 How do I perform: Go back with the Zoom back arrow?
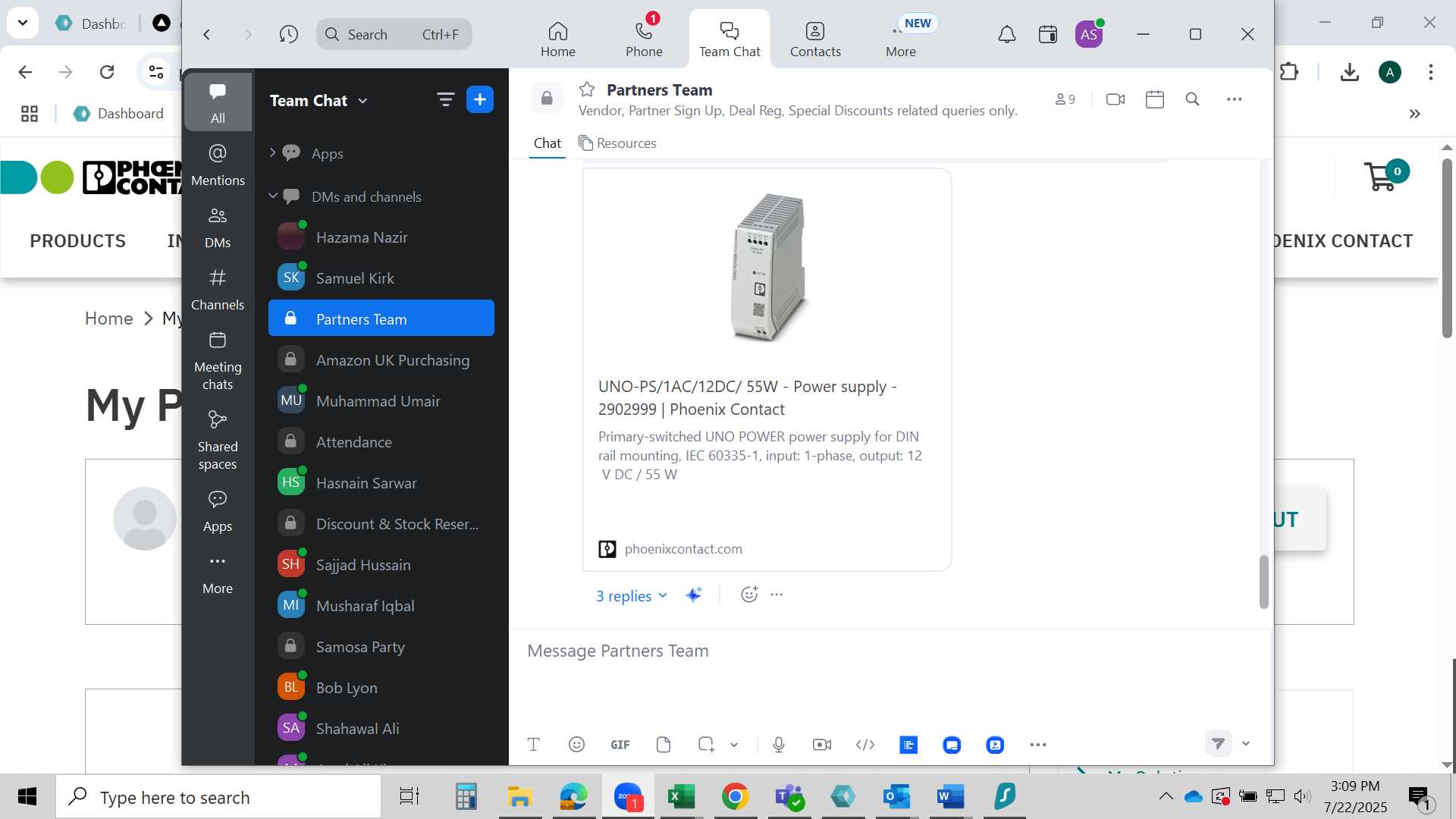click(206, 34)
